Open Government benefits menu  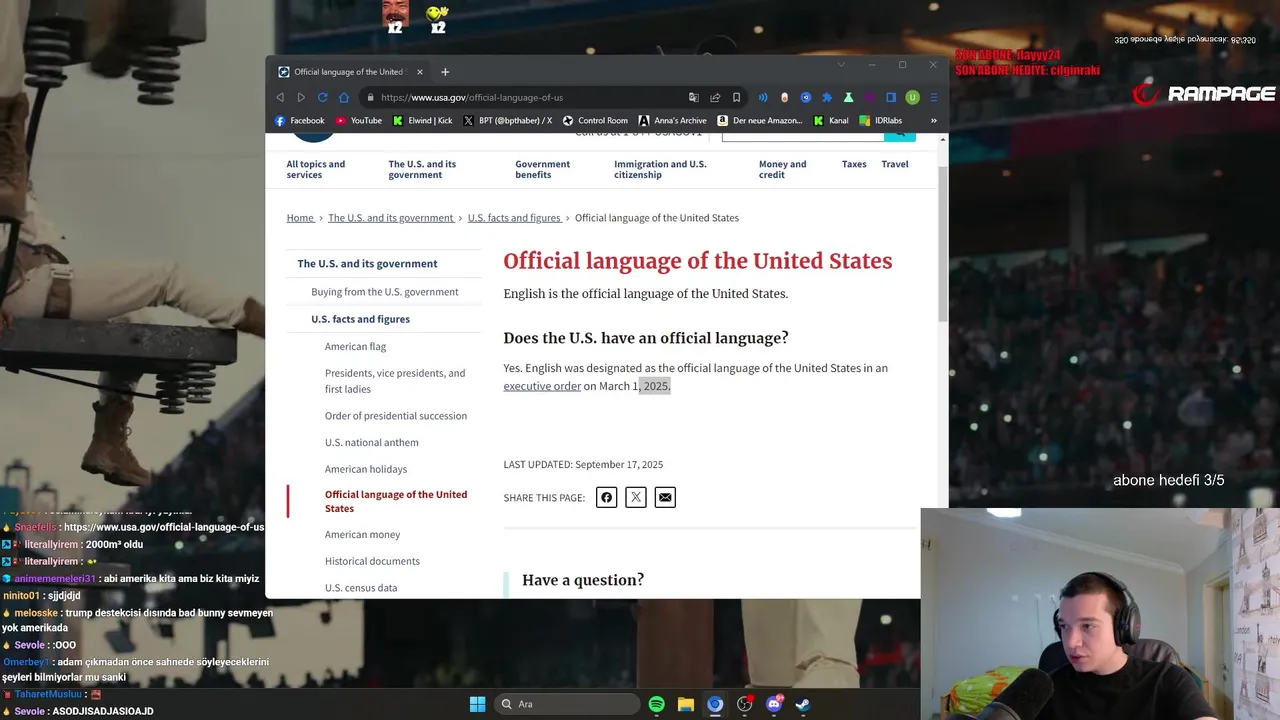pos(542,169)
